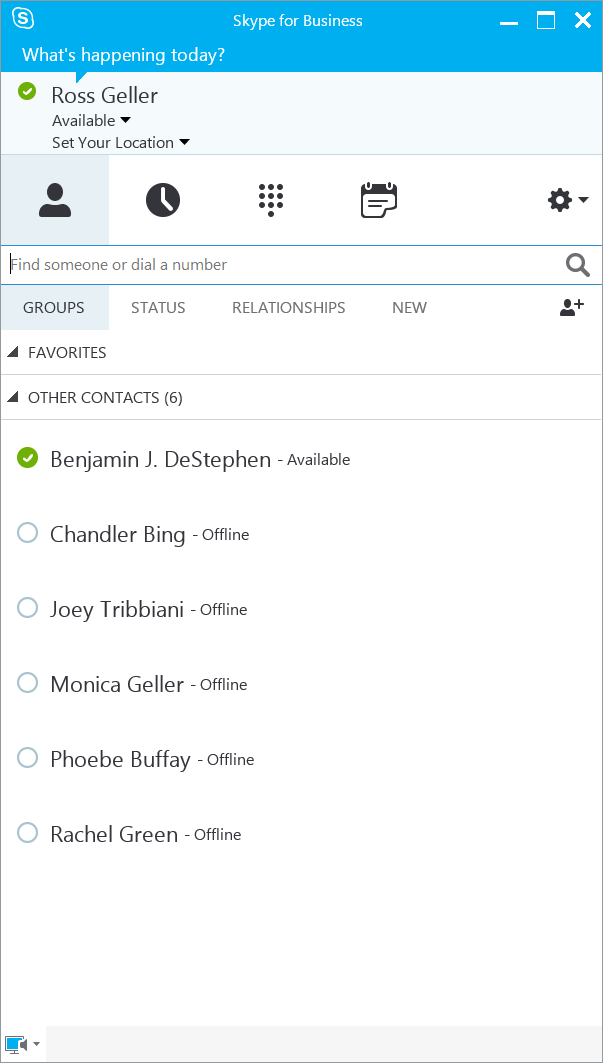
Task: Click the search magnifier icon
Action: (x=578, y=265)
